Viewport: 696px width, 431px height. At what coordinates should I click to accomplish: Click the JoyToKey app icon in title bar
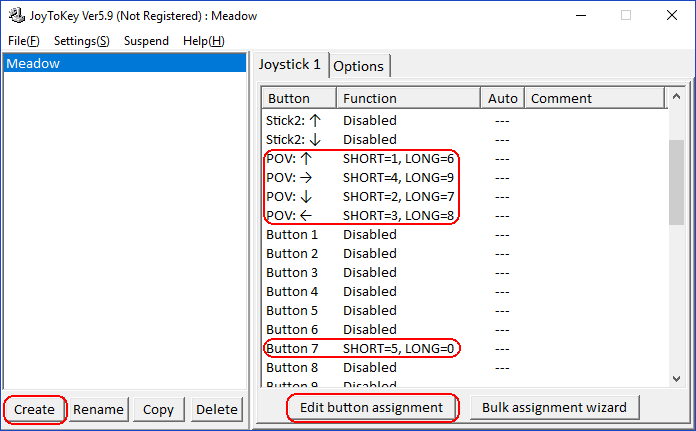pyautogui.click(x=14, y=15)
